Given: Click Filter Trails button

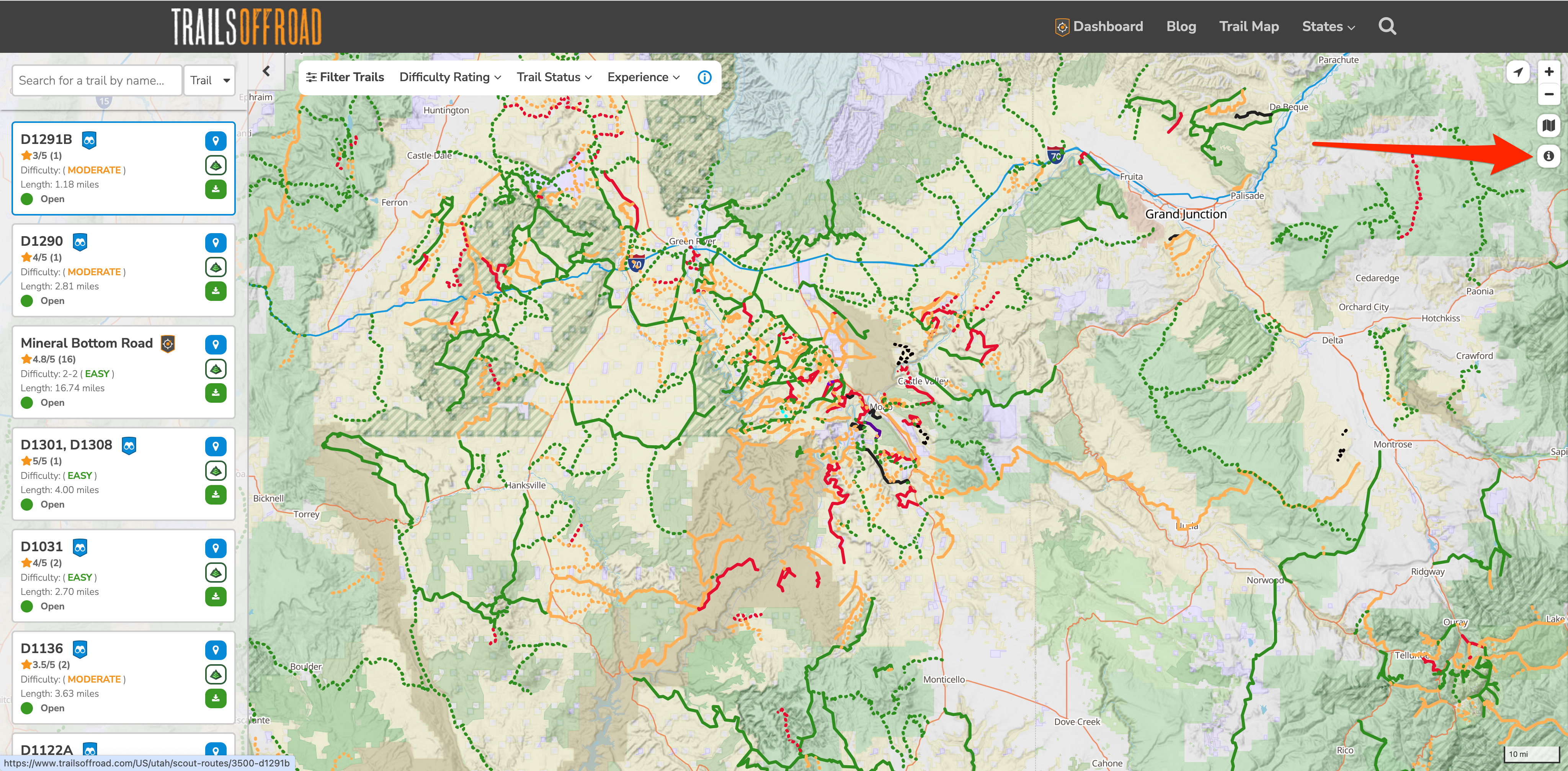Looking at the screenshot, I should 345,77.
